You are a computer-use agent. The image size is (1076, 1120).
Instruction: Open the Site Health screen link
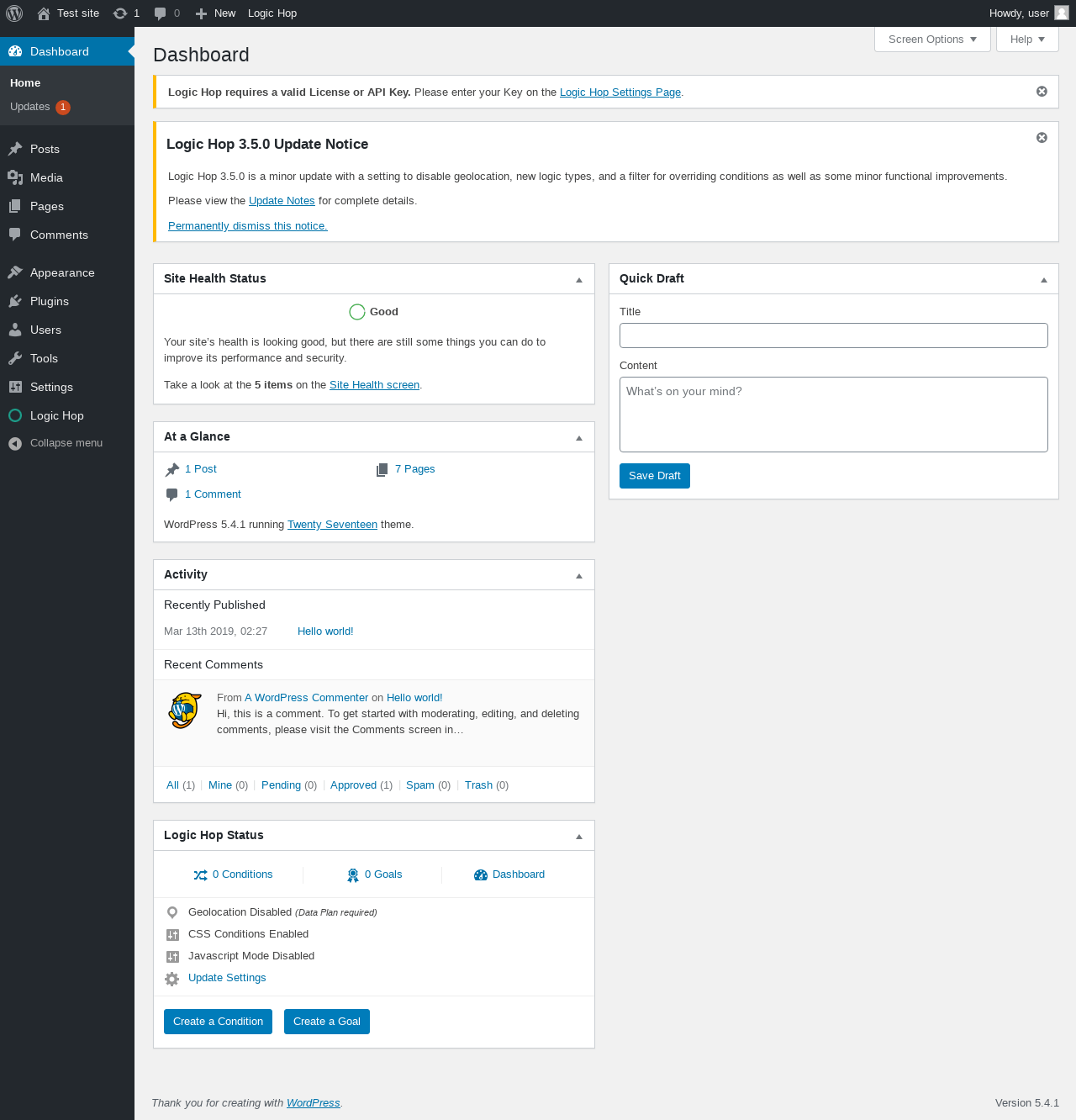pos(374,385)
